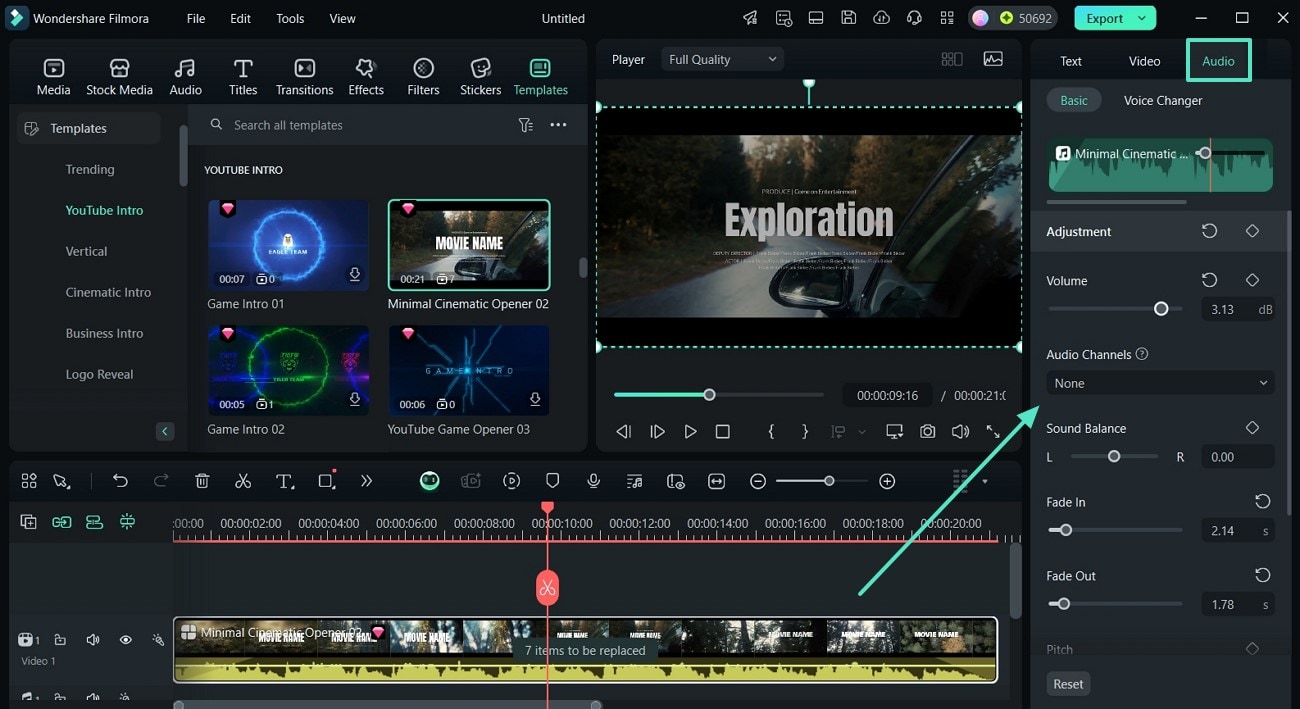Viewport: 1300px width, 709px height.
Task: Hide the Video 1 track with eye icon
Action: tap(126, 640)
